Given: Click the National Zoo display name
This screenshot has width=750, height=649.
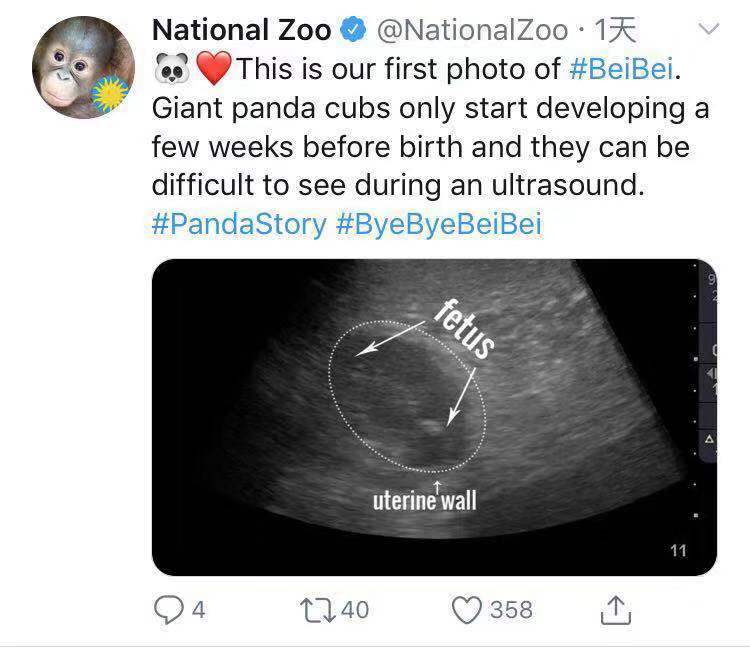Looking at the screenshot, I should (x=241, y=31).
